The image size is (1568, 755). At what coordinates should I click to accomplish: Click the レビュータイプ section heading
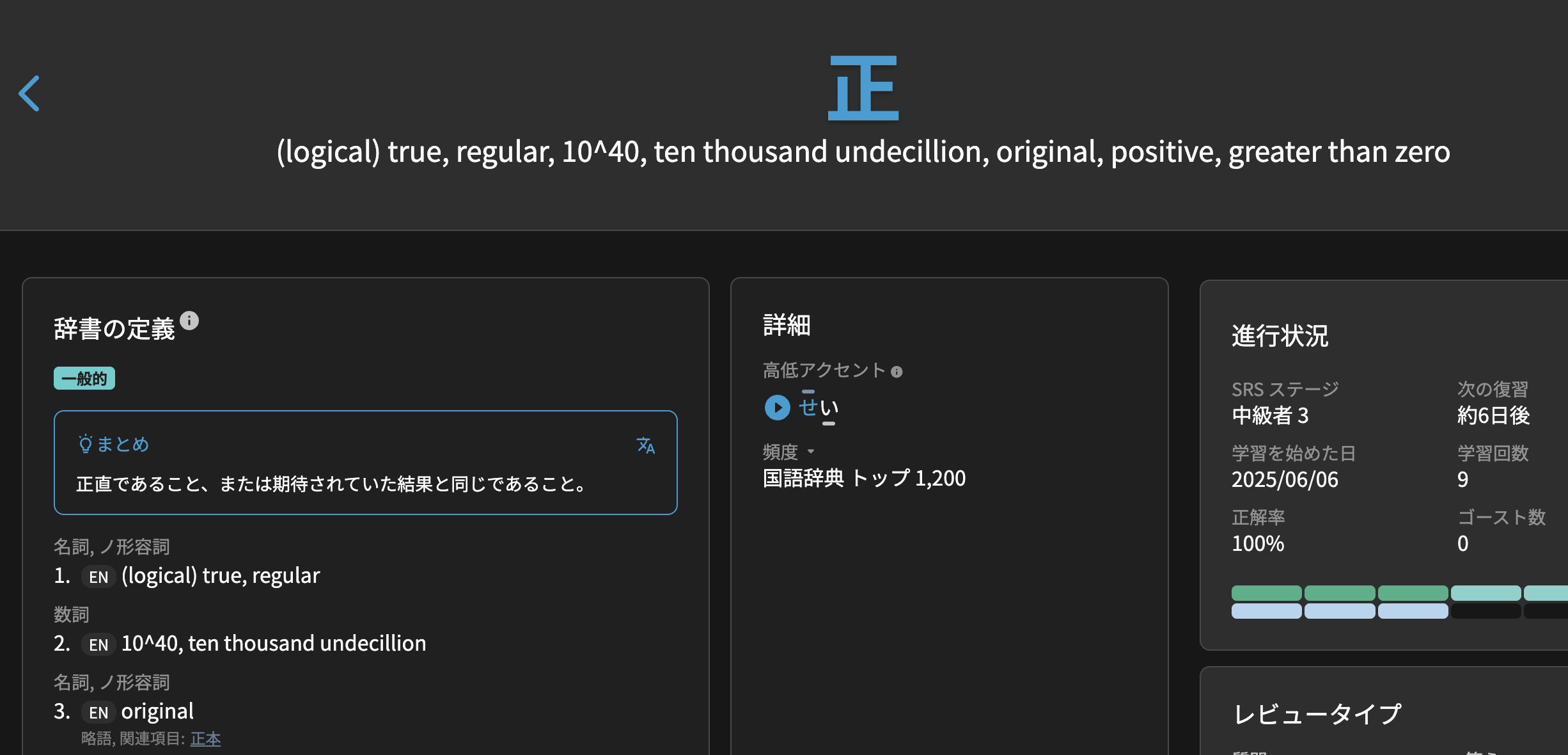click(x=1317, y=714)
